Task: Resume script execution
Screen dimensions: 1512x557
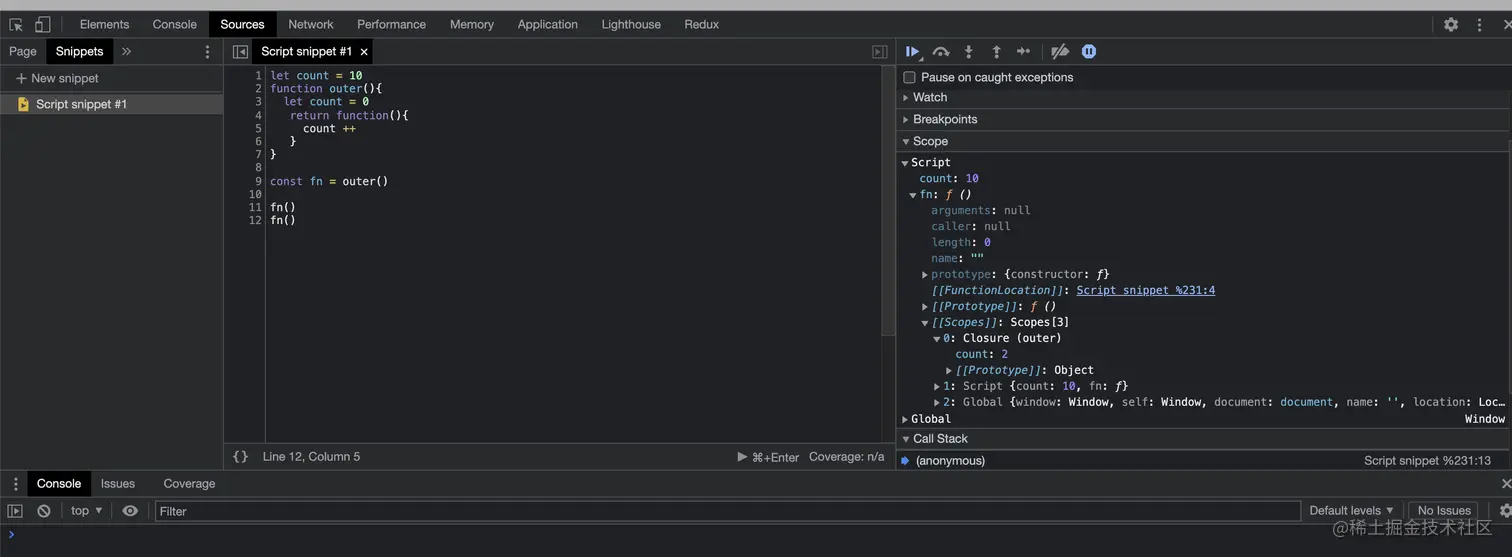Action: [x=913, y=52]
